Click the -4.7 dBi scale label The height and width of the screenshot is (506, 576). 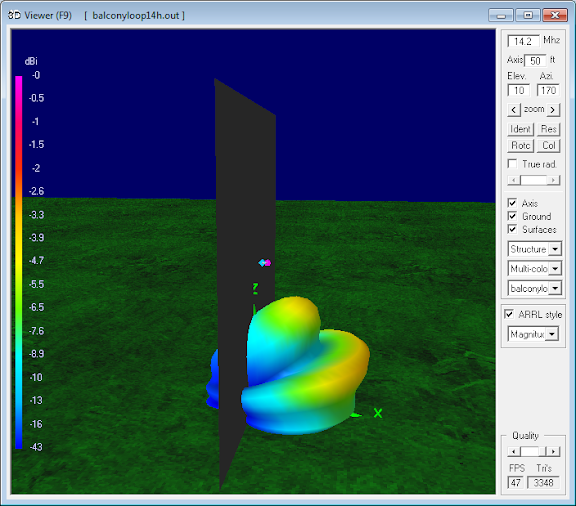coord(36,261)
